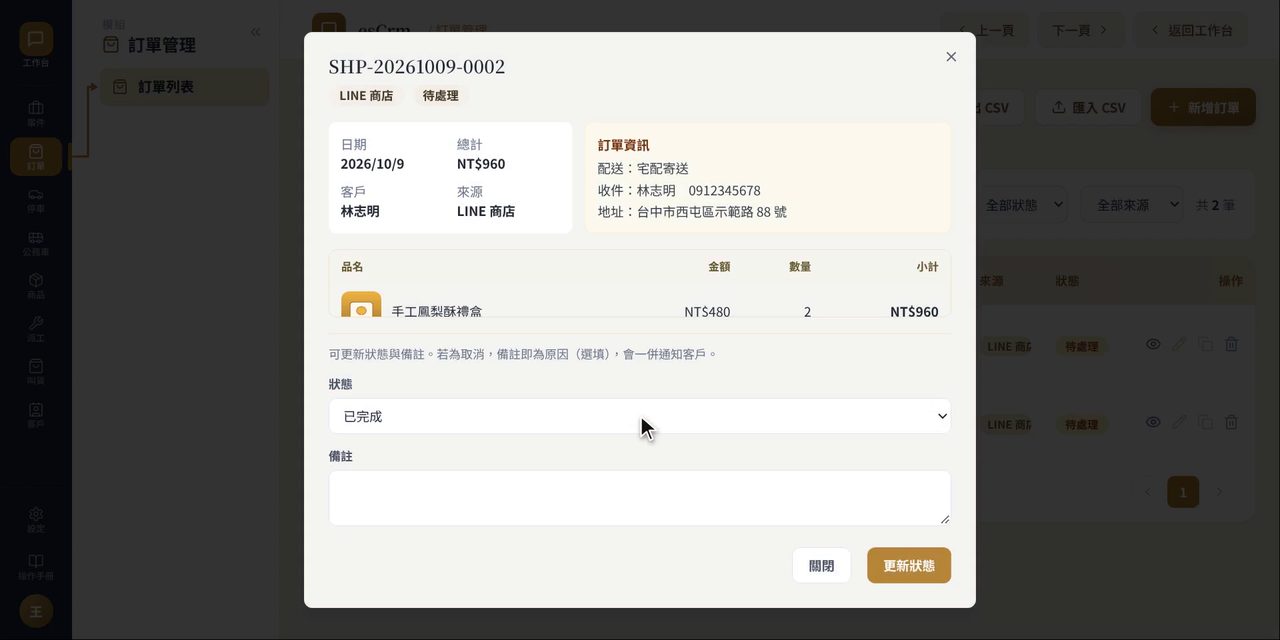
Task: Delete the lower order row via trash icon
Action: [1231, 422]
